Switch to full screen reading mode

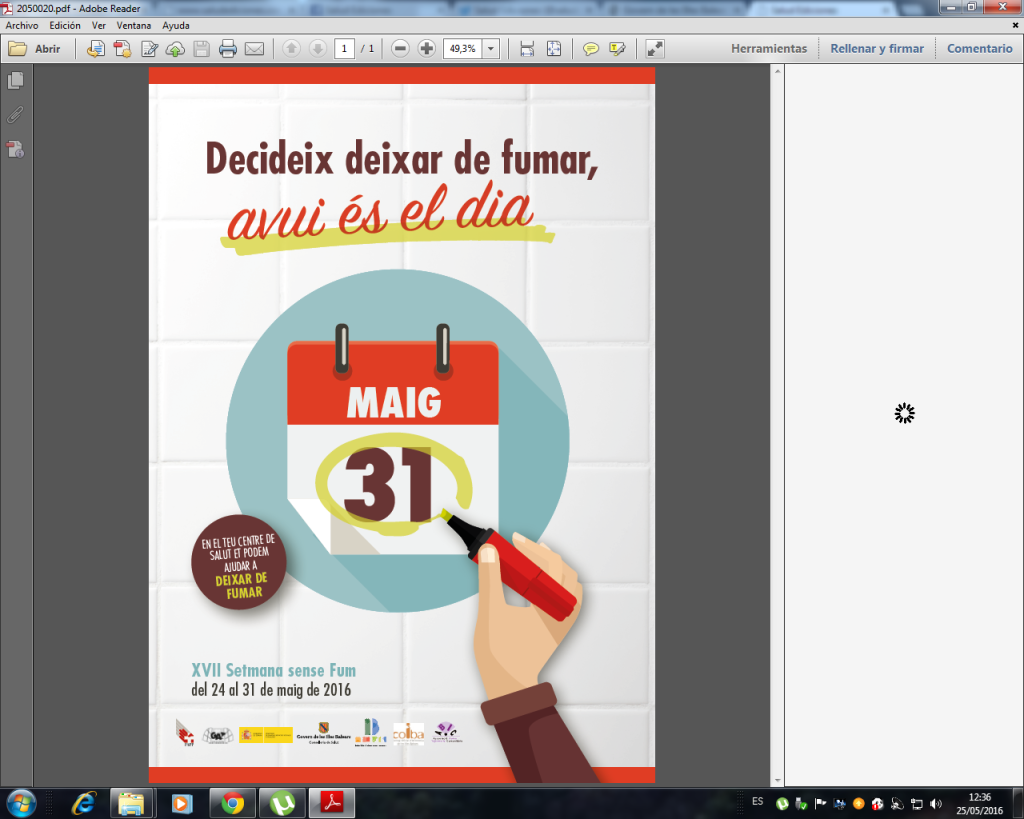655,49
